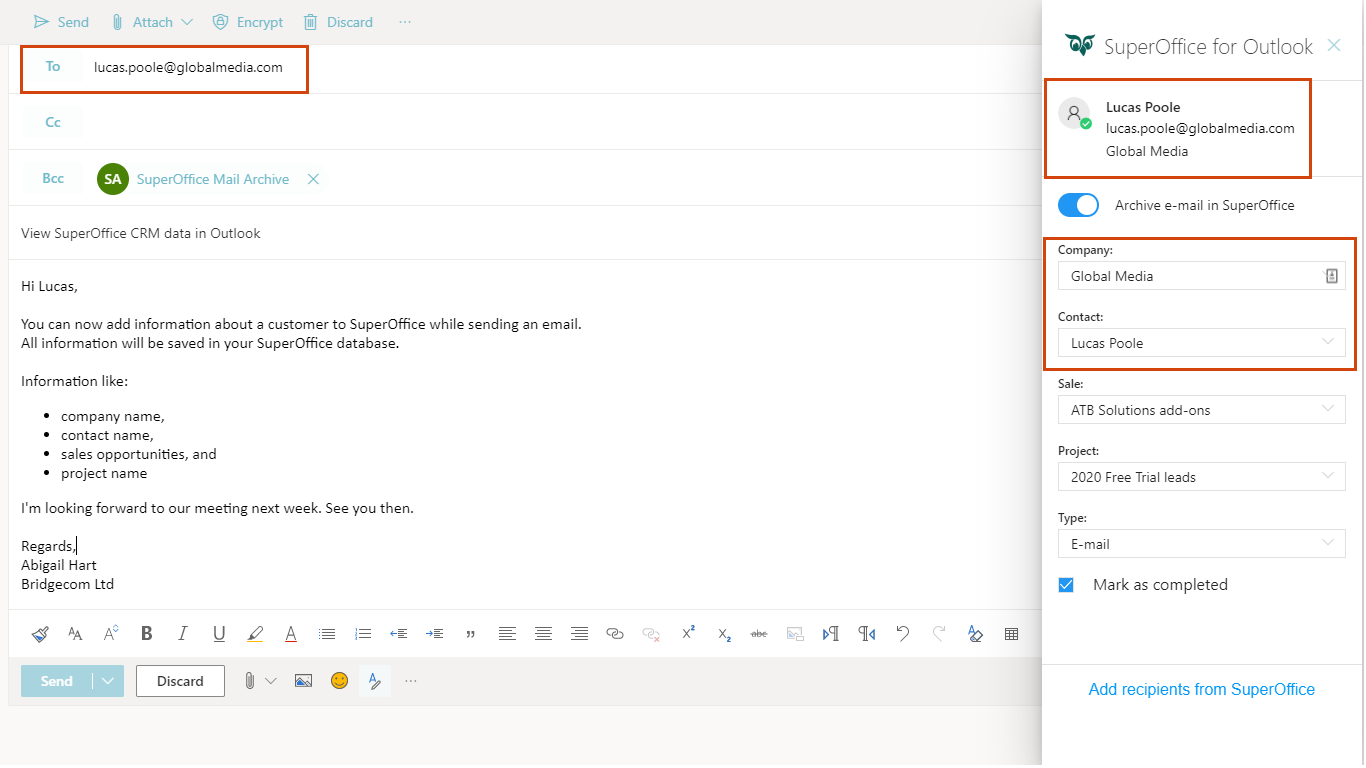
Task: Undo the last edit
Action: 903,633
